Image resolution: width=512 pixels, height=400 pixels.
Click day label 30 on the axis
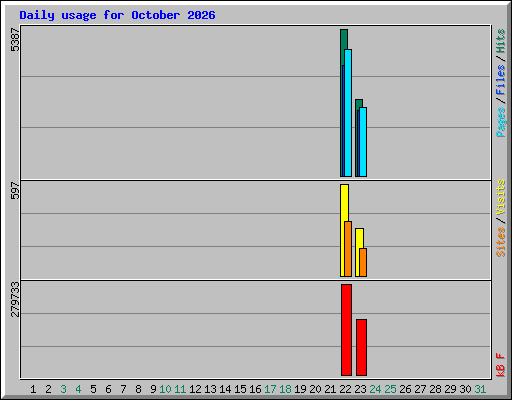point(465,389)
